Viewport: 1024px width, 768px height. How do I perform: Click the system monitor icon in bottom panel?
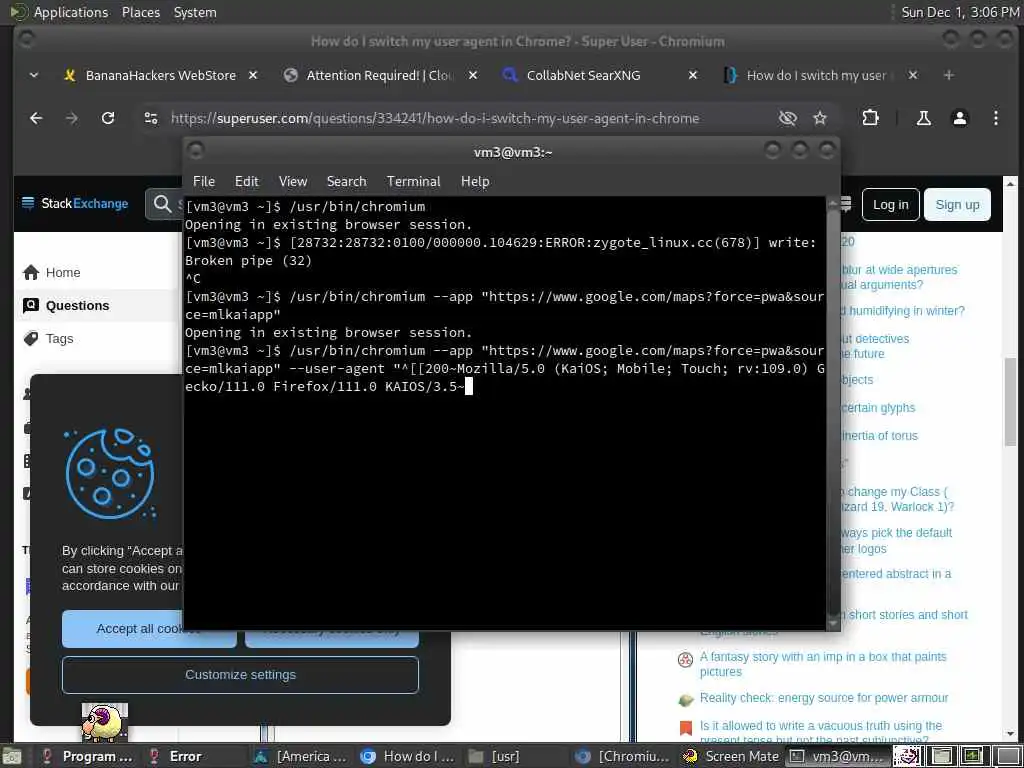972,756
